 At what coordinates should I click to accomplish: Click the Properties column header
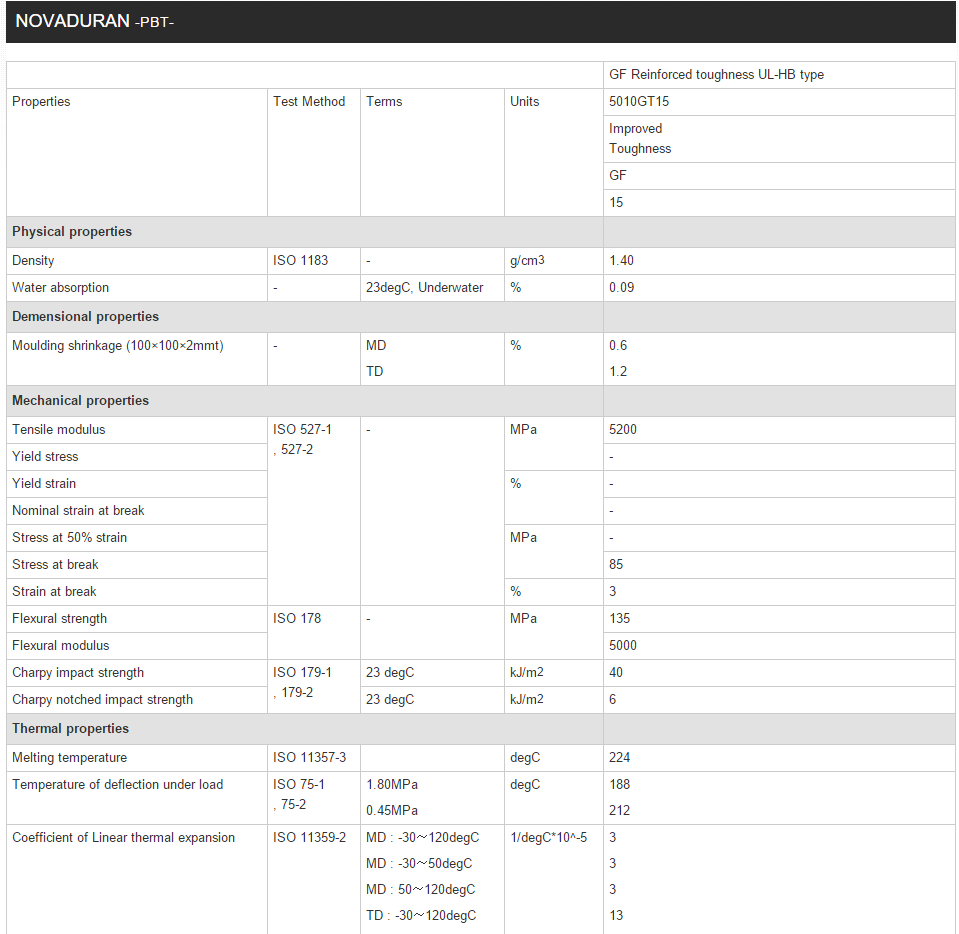click(x=41, y=102)
